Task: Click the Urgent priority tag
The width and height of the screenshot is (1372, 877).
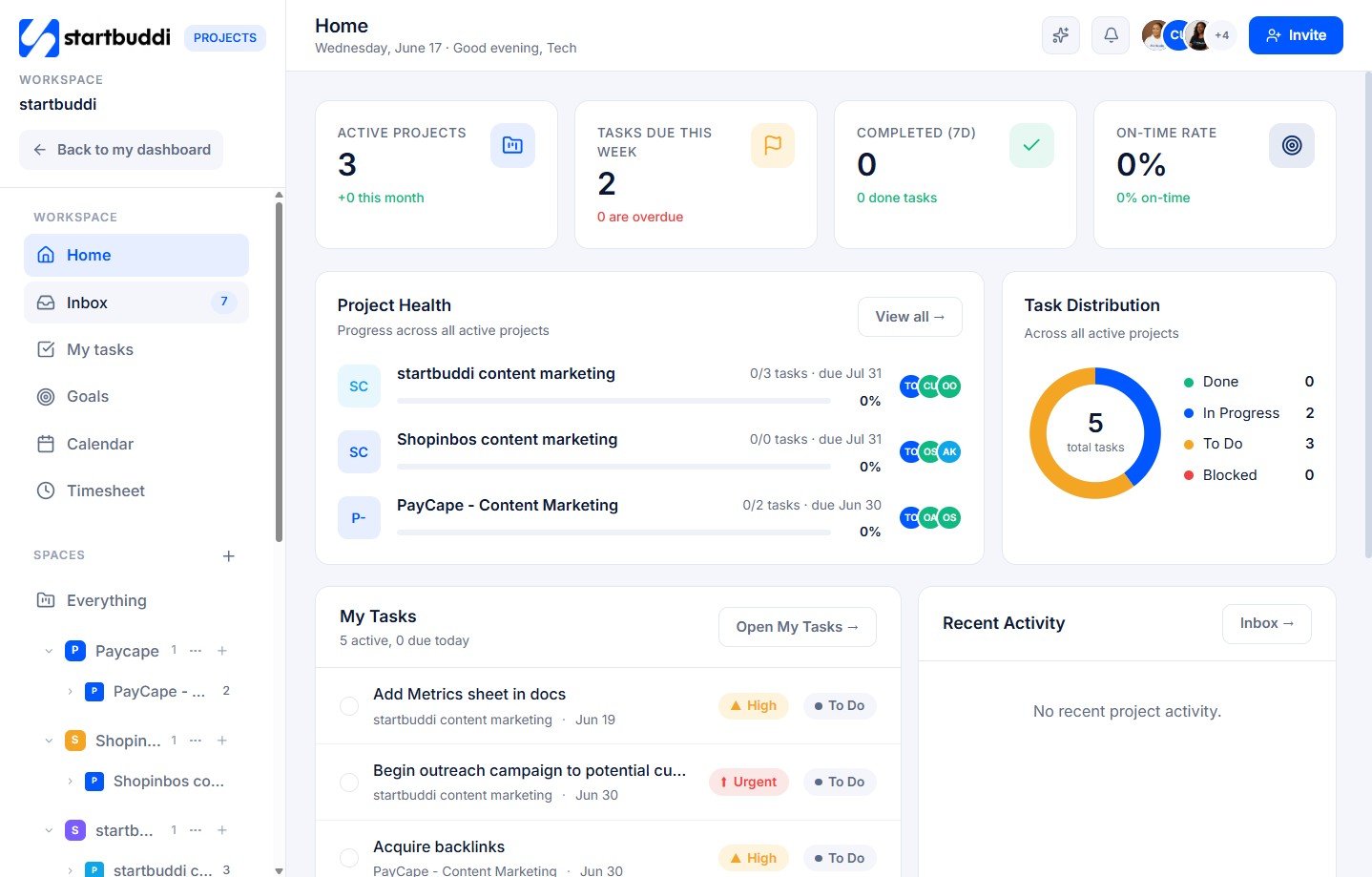Action: tap(749, 782)
